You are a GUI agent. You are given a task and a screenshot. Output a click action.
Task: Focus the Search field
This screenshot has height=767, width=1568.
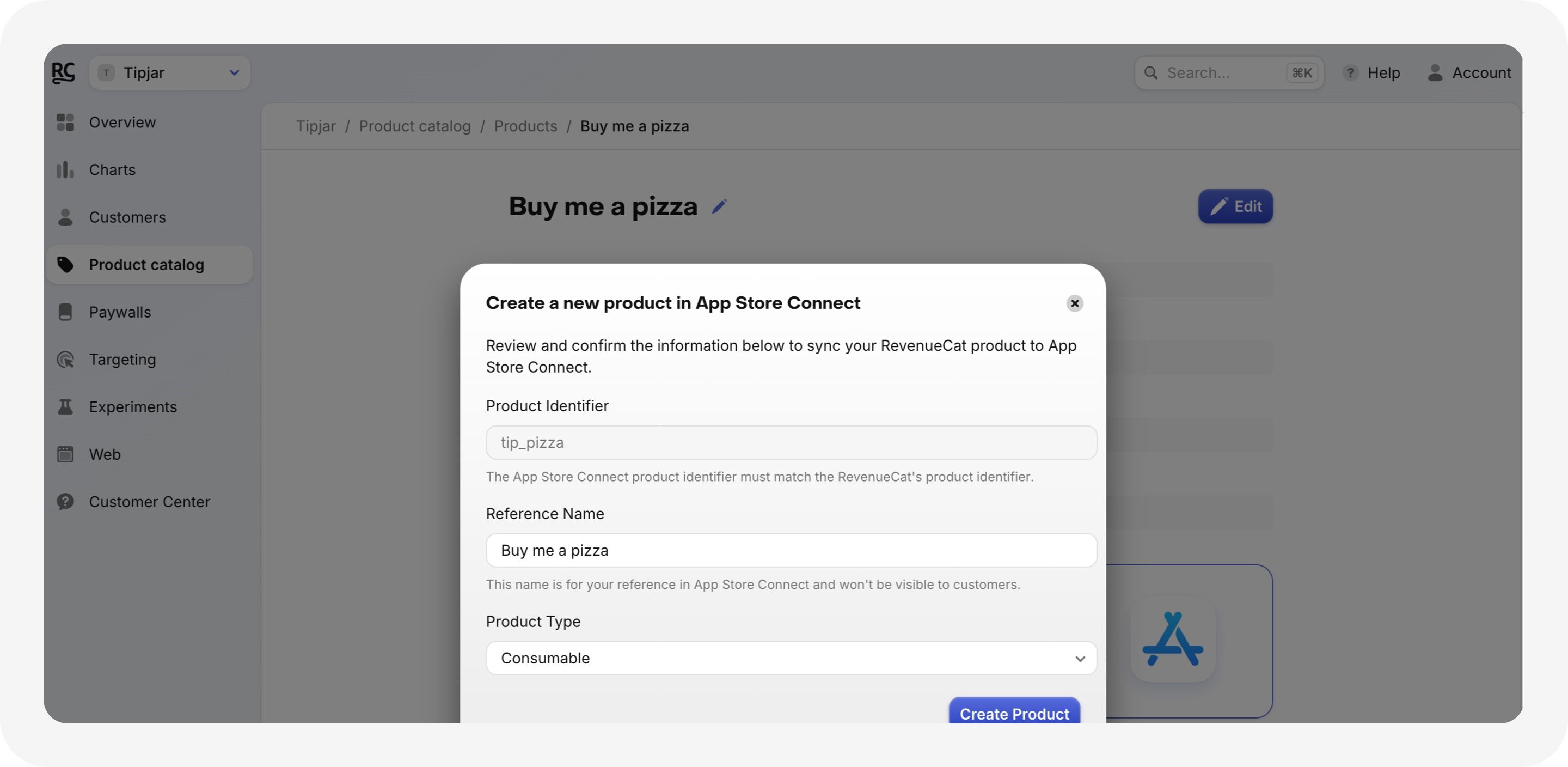tap(1228, 73)
